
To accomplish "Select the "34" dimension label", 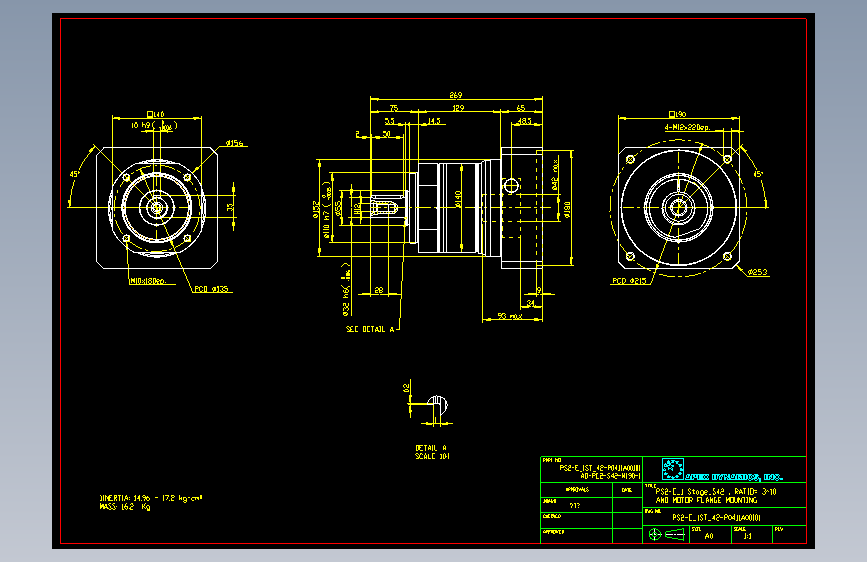I will click(531, 303).
